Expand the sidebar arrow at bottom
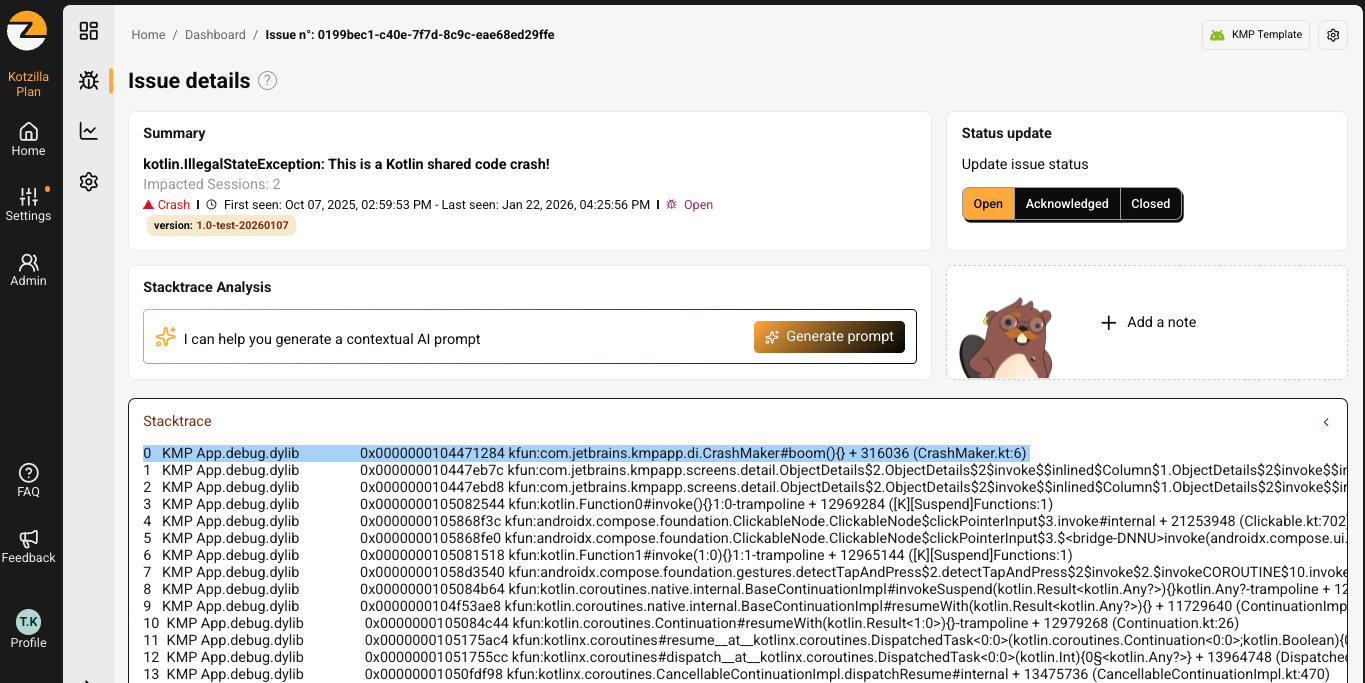 (x=89, y=679)
